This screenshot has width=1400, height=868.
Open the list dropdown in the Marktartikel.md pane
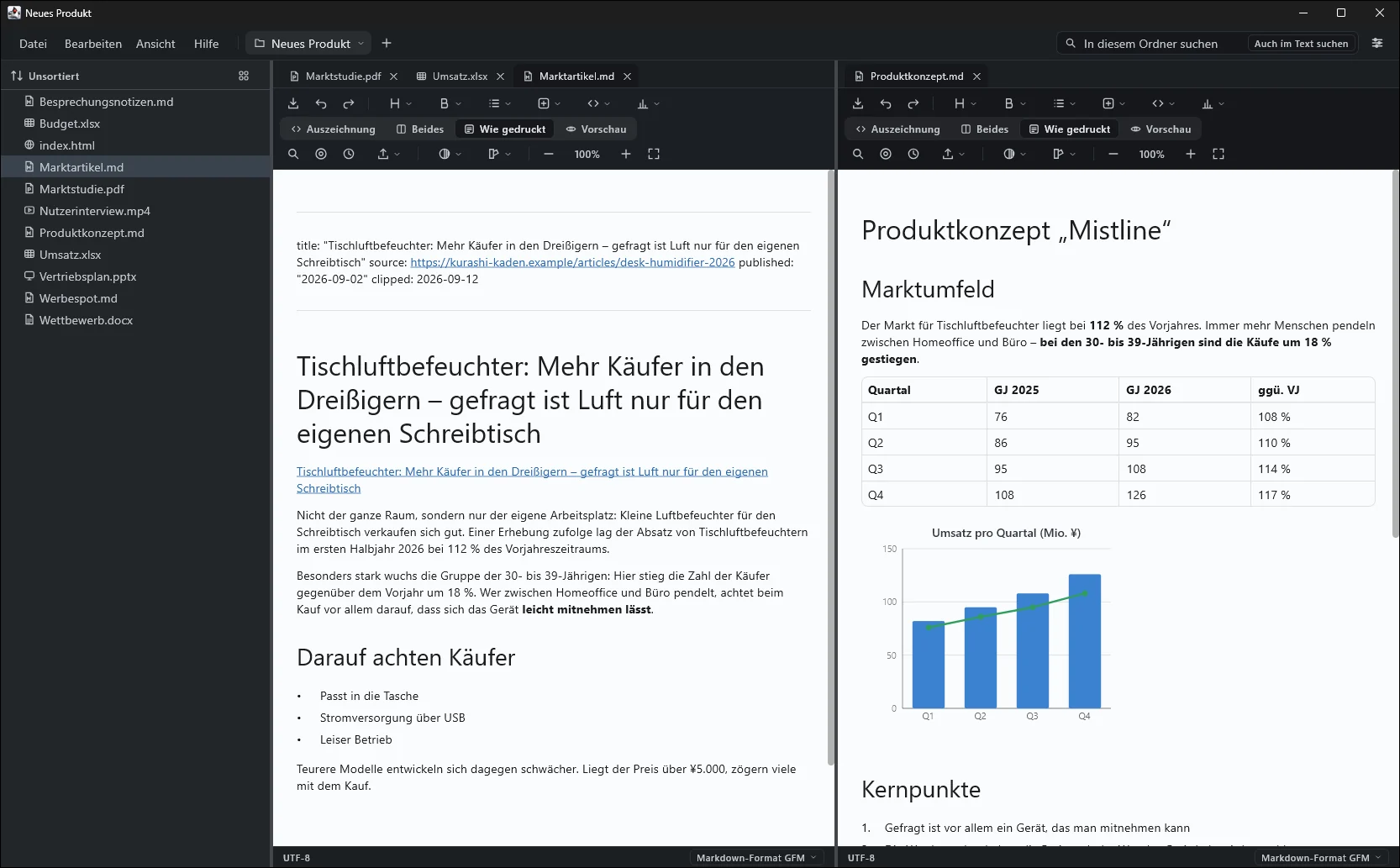coord(500,103)
